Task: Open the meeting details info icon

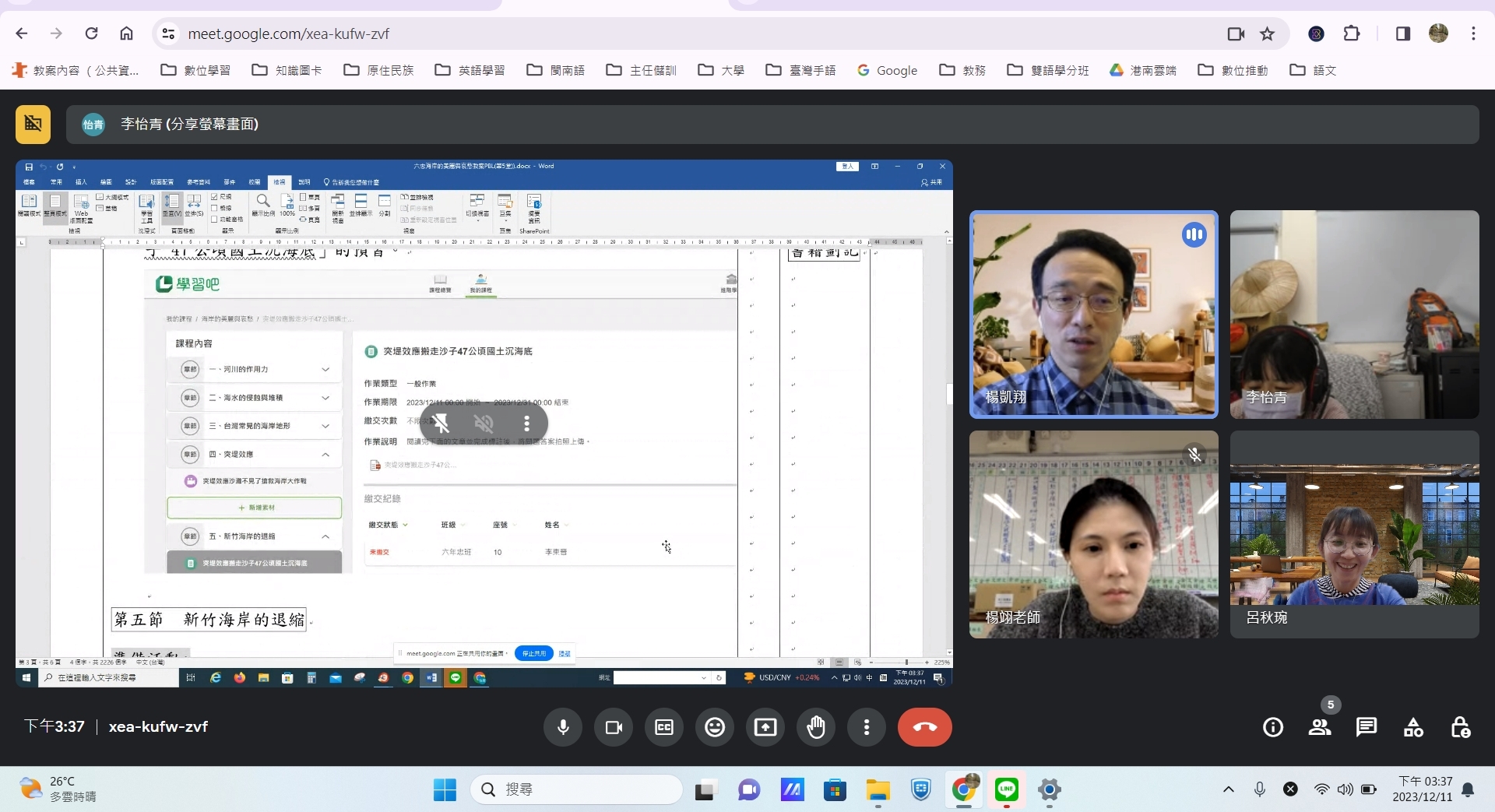Action: [x=1273, y=727]
